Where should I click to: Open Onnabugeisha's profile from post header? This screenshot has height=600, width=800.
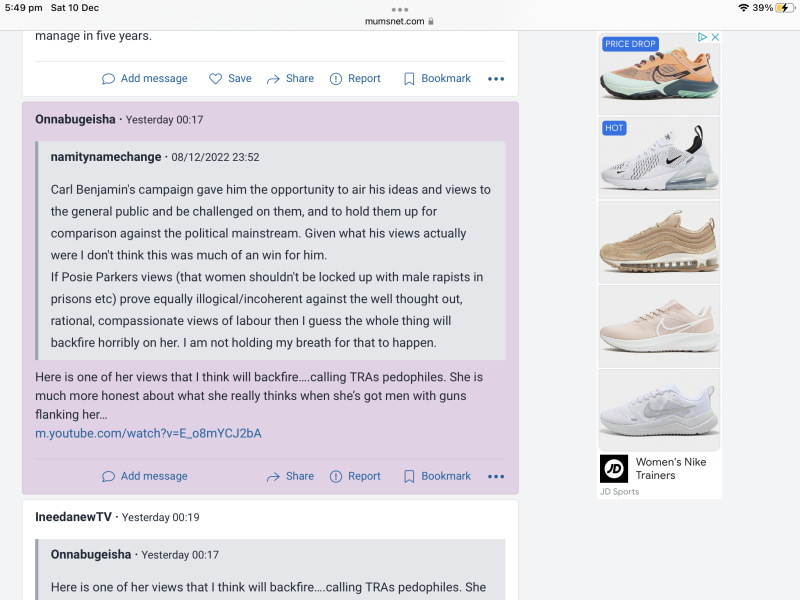75,120
